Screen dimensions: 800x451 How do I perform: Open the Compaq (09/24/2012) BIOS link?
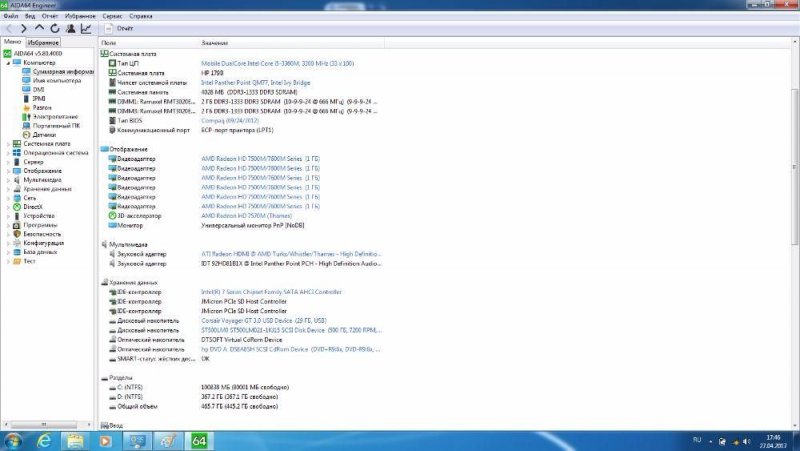click(230, 120)
